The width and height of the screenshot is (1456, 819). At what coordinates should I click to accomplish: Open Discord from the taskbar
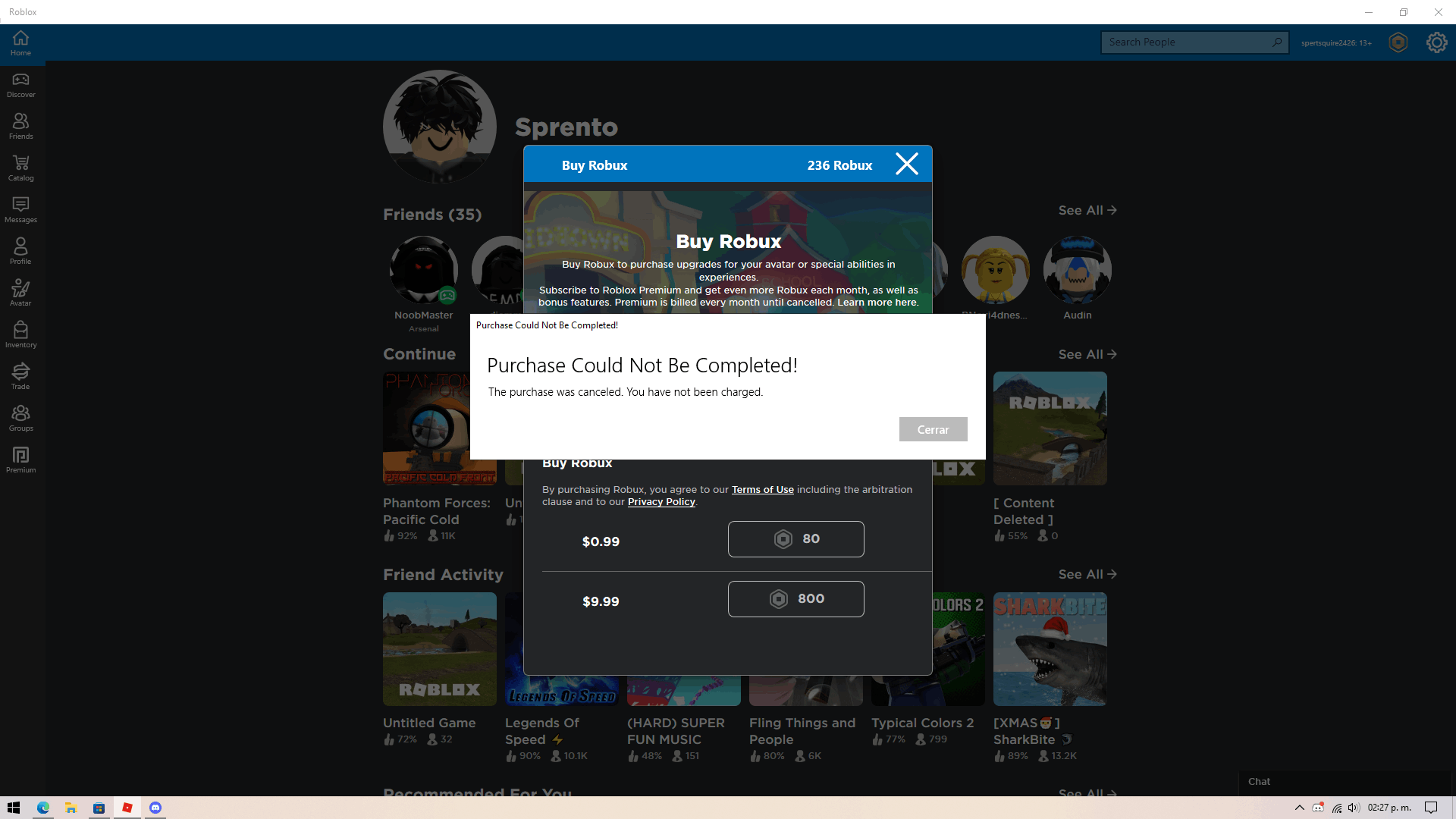(x=155, y=808)
